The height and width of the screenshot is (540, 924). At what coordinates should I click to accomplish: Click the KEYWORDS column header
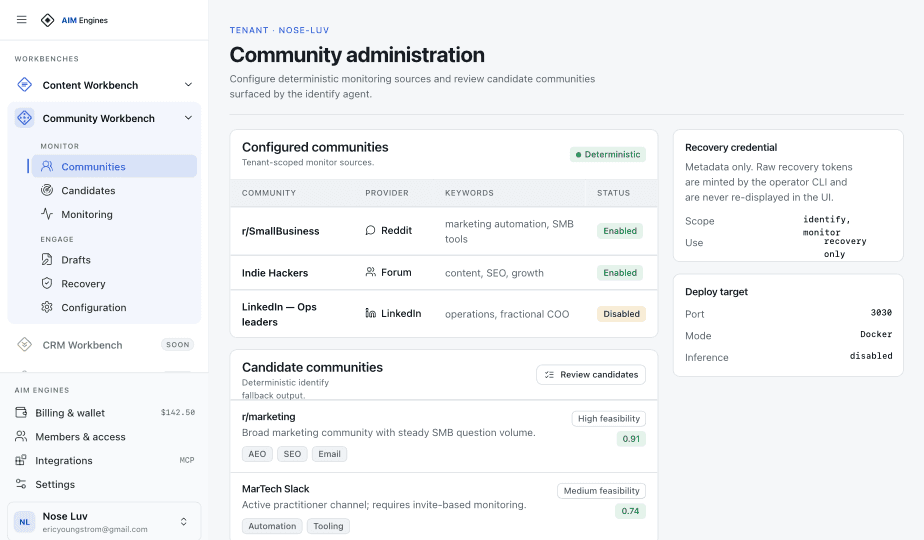pyautogui.click(x=469, y=193)
